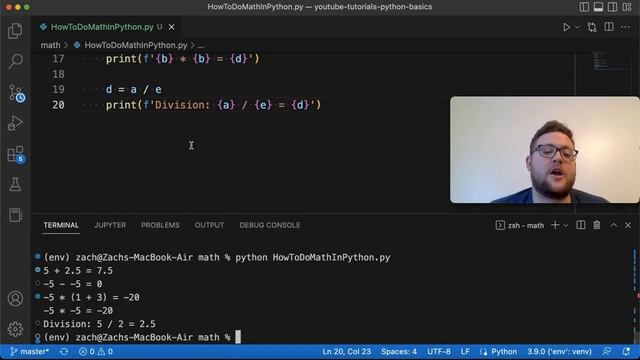Open the Run options dropdown arrow
640x360 pixels.
tap(577, 27)
